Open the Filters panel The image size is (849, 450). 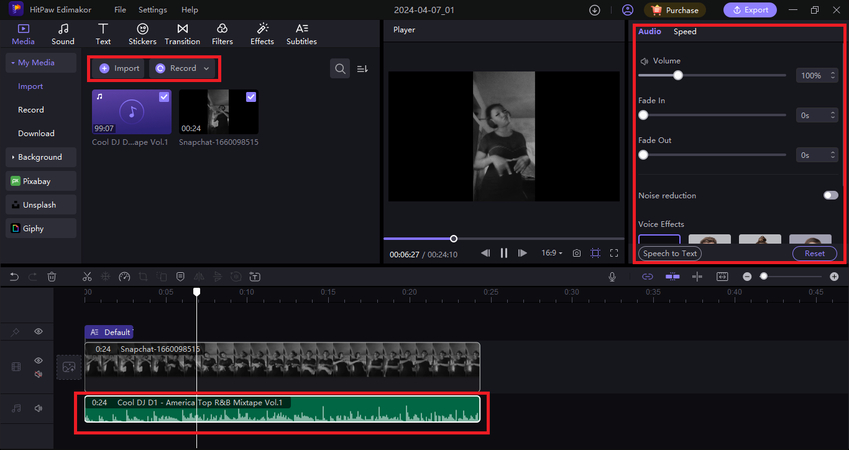(221, 33)
